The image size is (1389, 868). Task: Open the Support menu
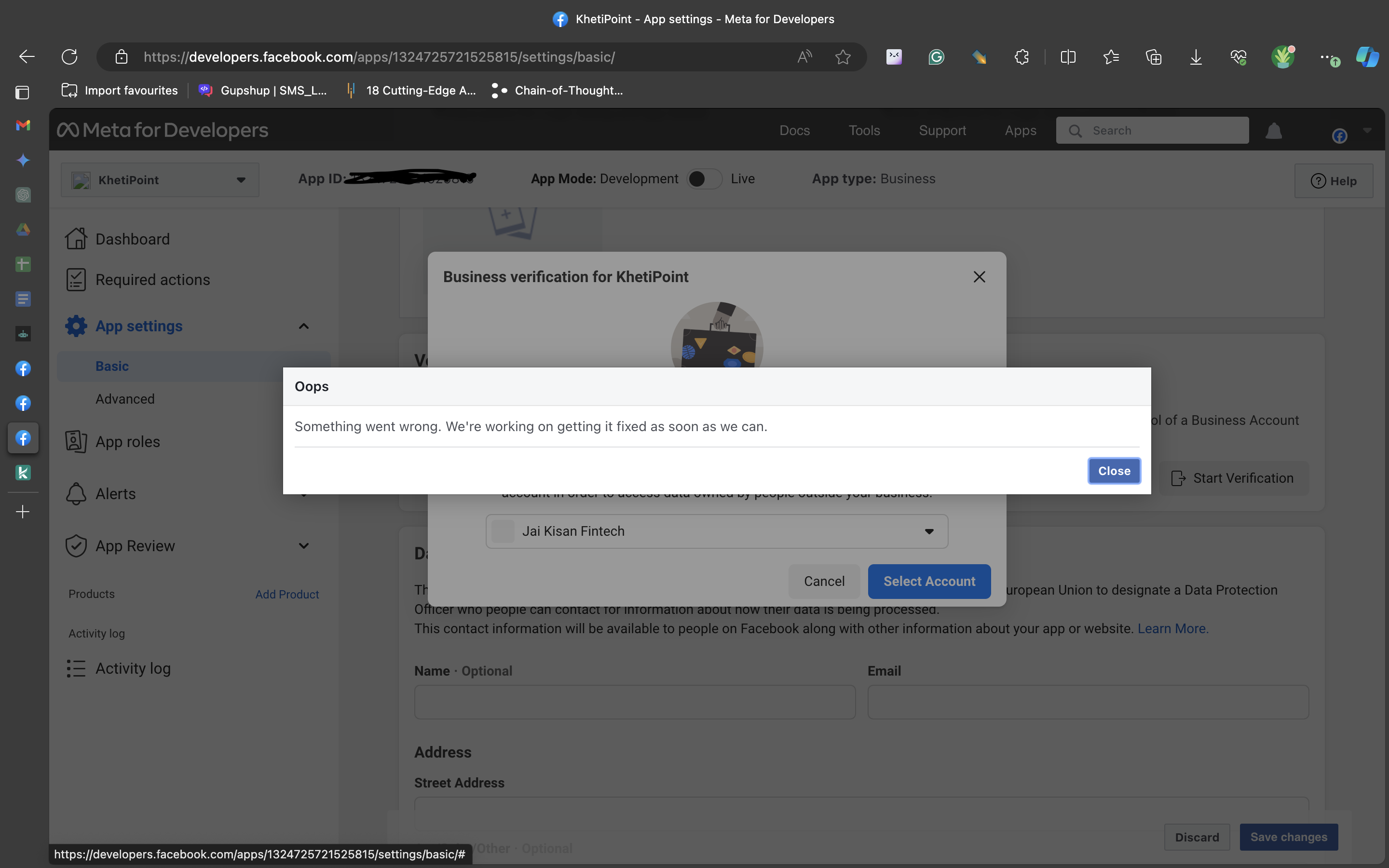(x=942, y=130)
